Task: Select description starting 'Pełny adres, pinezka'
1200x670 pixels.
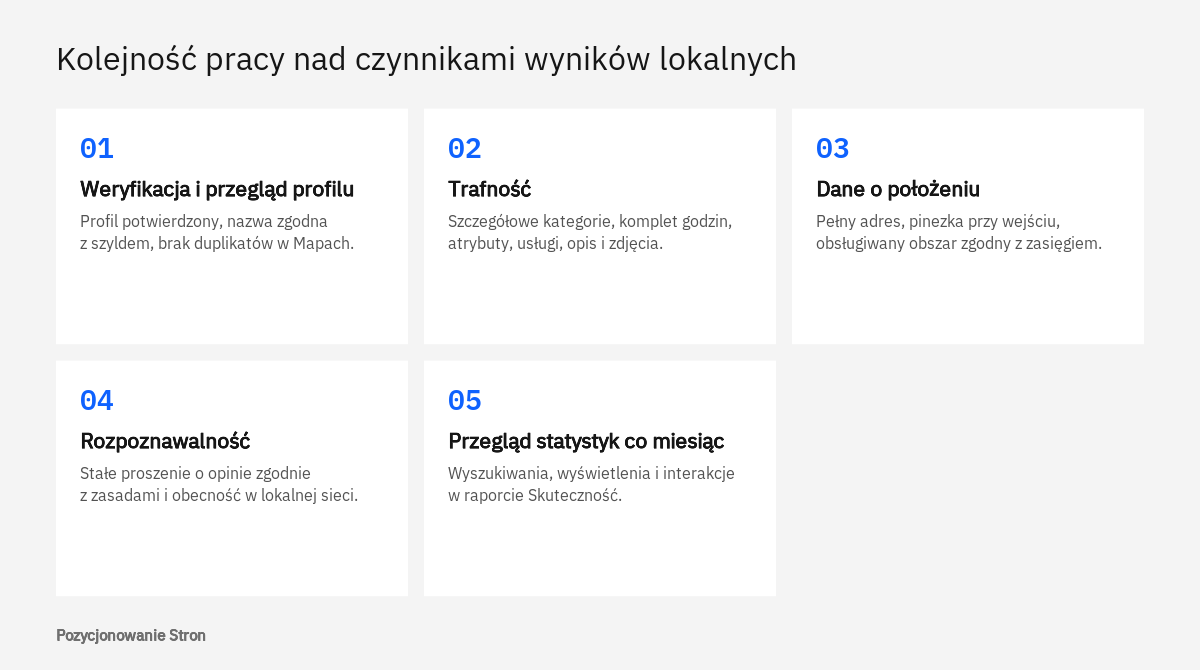Action: 959,232
